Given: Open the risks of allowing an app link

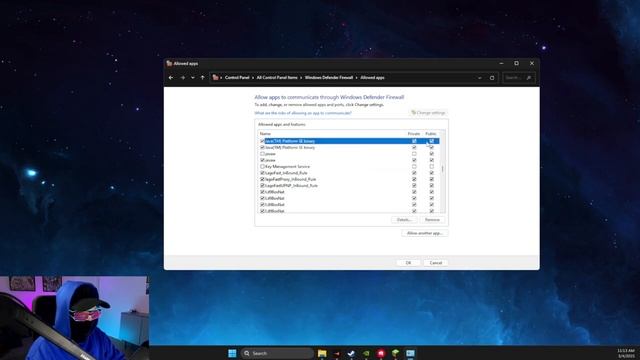Looking at the screenshot, I should [303, 113].
